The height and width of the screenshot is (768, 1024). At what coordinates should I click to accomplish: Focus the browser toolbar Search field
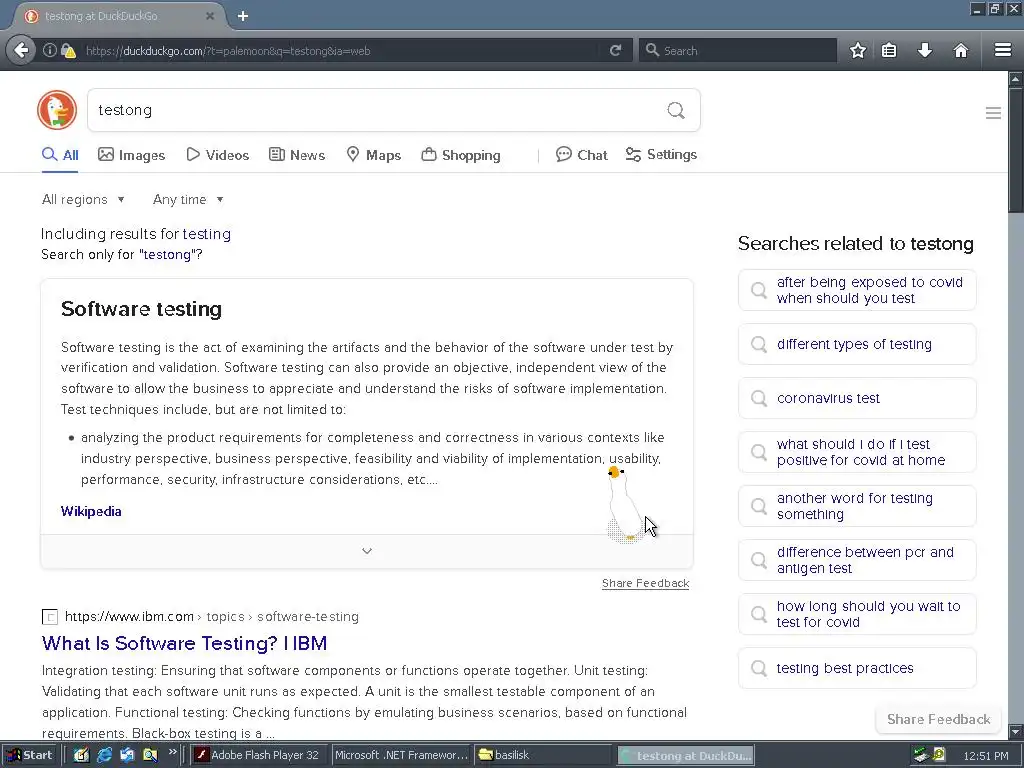pyautogui.click(x=738, y=50)
